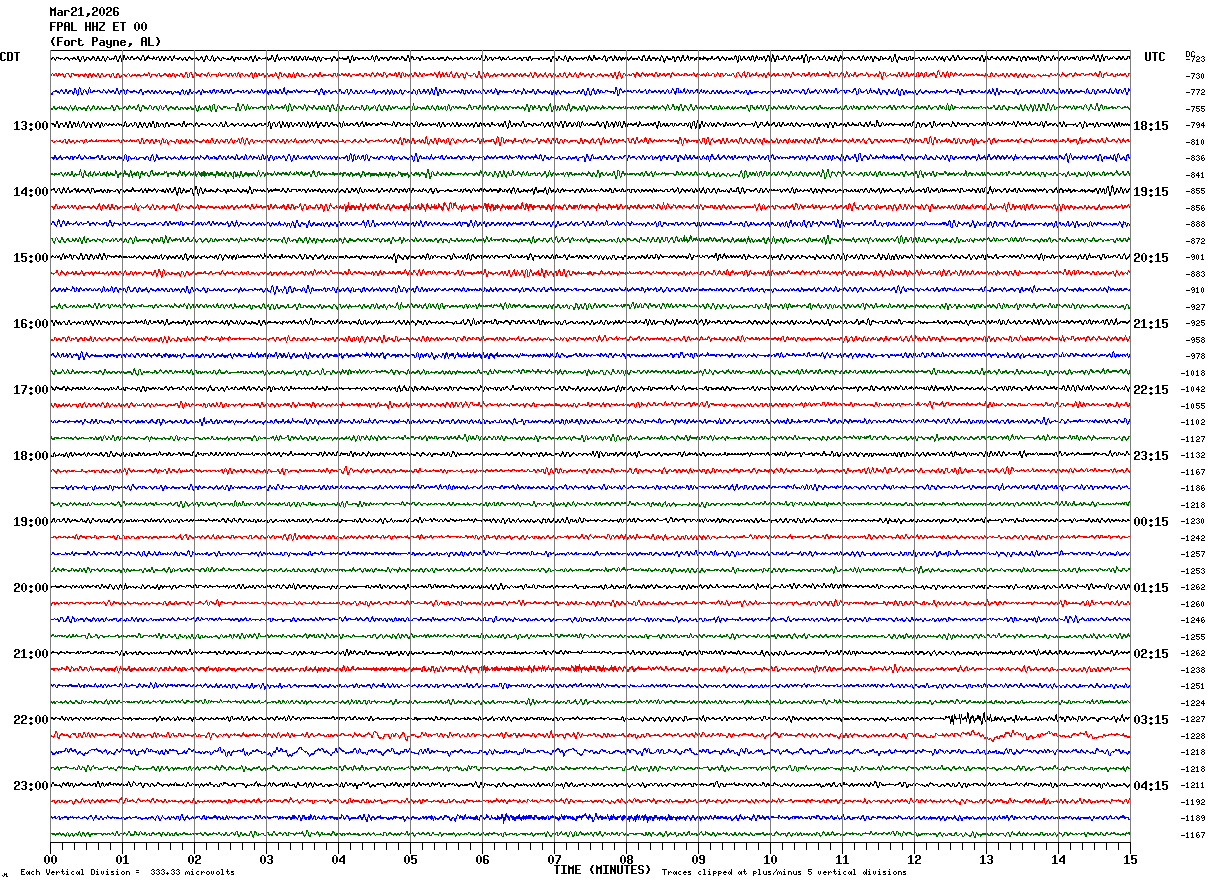
Task: Click the 00 minute axis tick label
Action: 50,860
